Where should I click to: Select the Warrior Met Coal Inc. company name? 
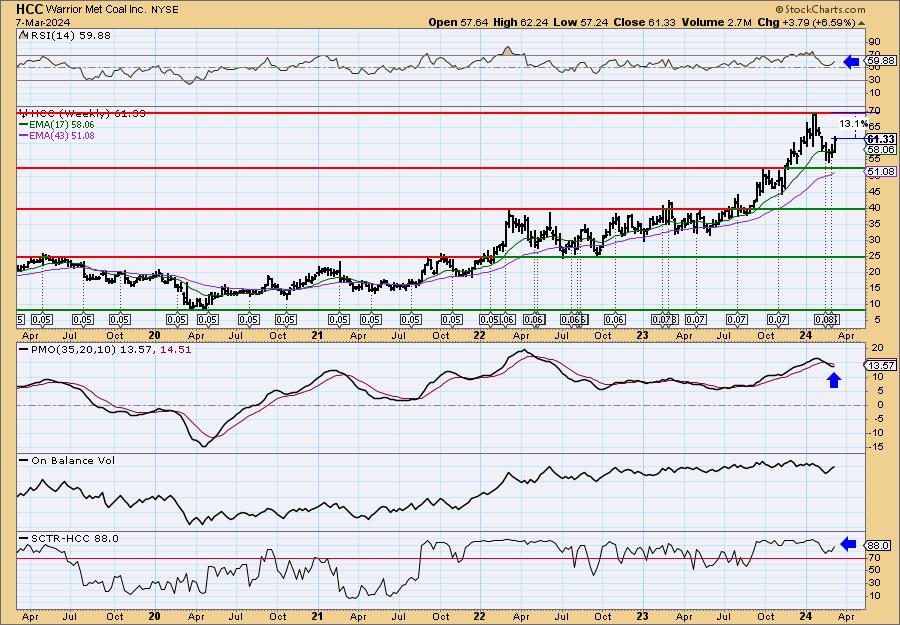96,10
